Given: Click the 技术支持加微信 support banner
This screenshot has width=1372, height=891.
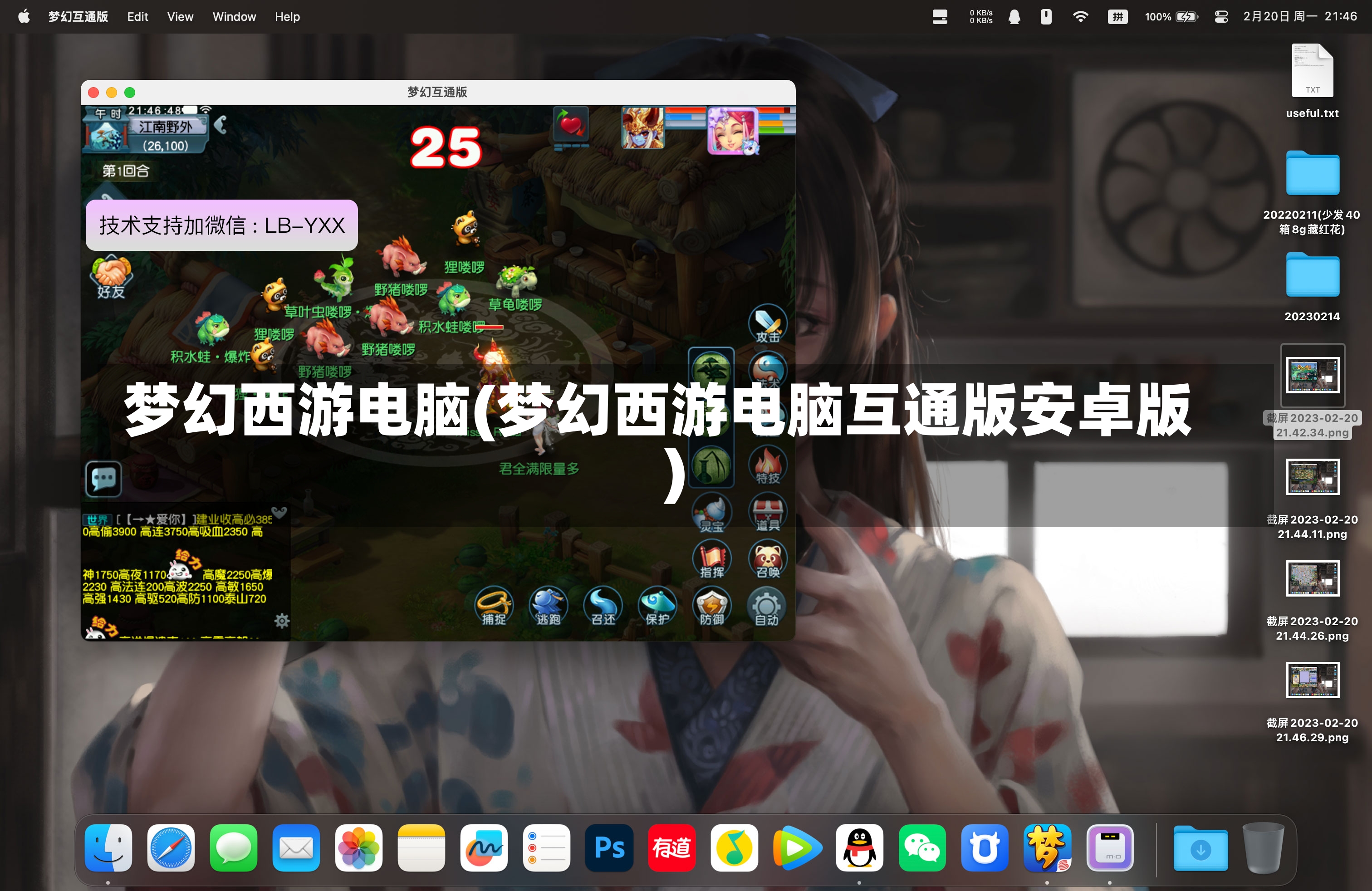Looking at the screenshot, I should pos(222,225).
